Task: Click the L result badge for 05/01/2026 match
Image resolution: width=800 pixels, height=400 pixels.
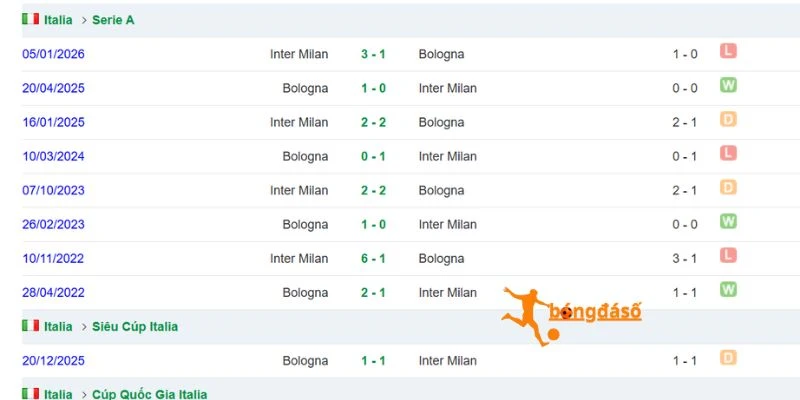Action: tap(728, 51)
